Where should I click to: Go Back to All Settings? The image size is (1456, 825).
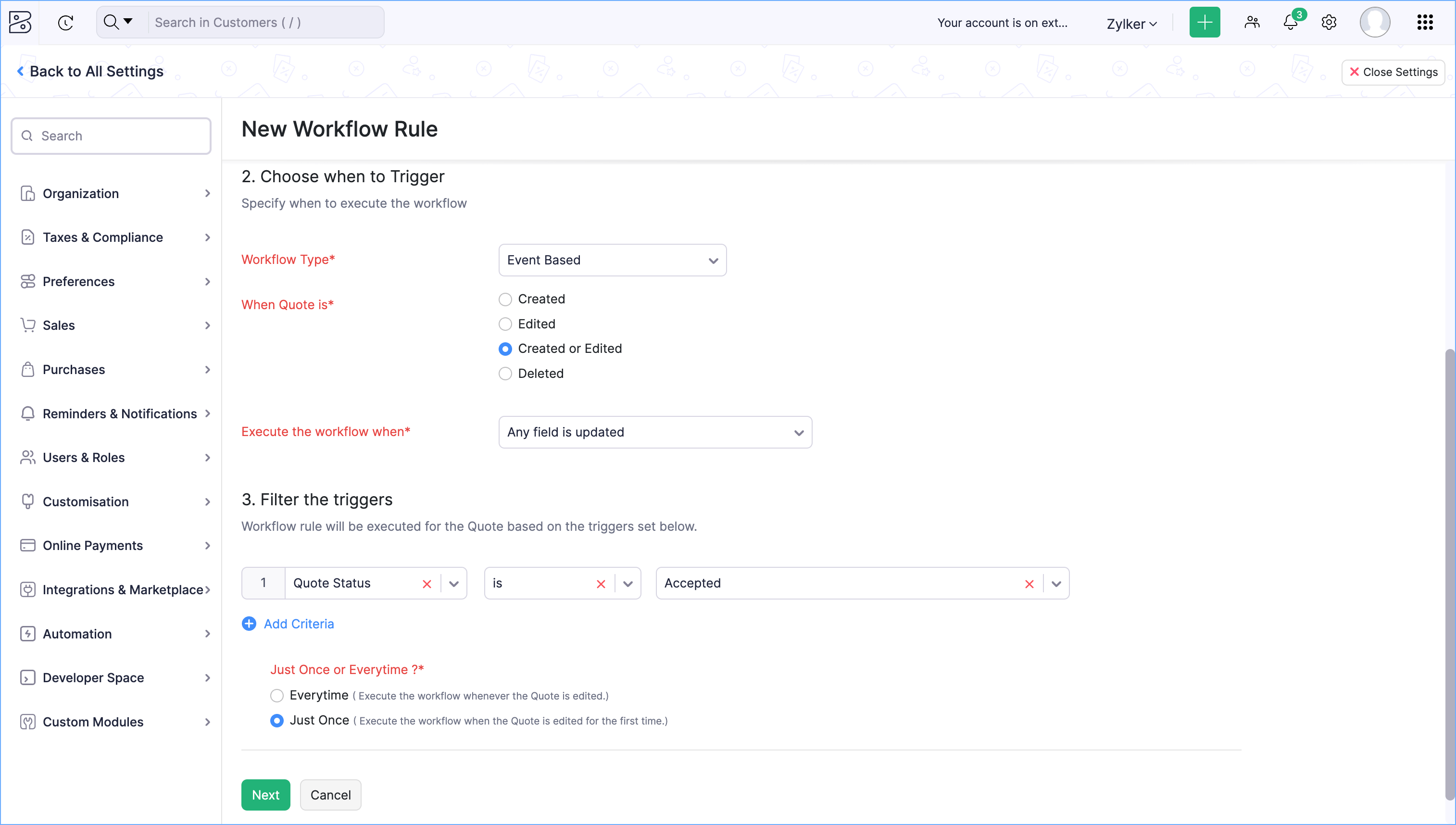(x=91, y=71)
